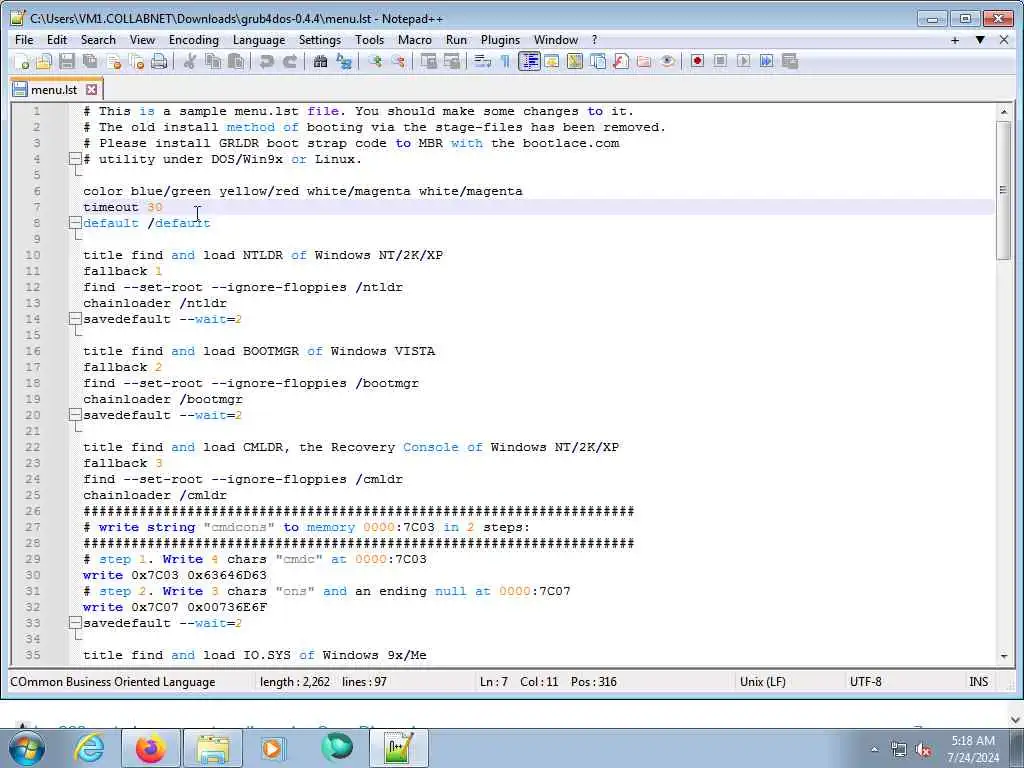Click the muted volume tray icon
The image size is (1024, 768).
923,750
